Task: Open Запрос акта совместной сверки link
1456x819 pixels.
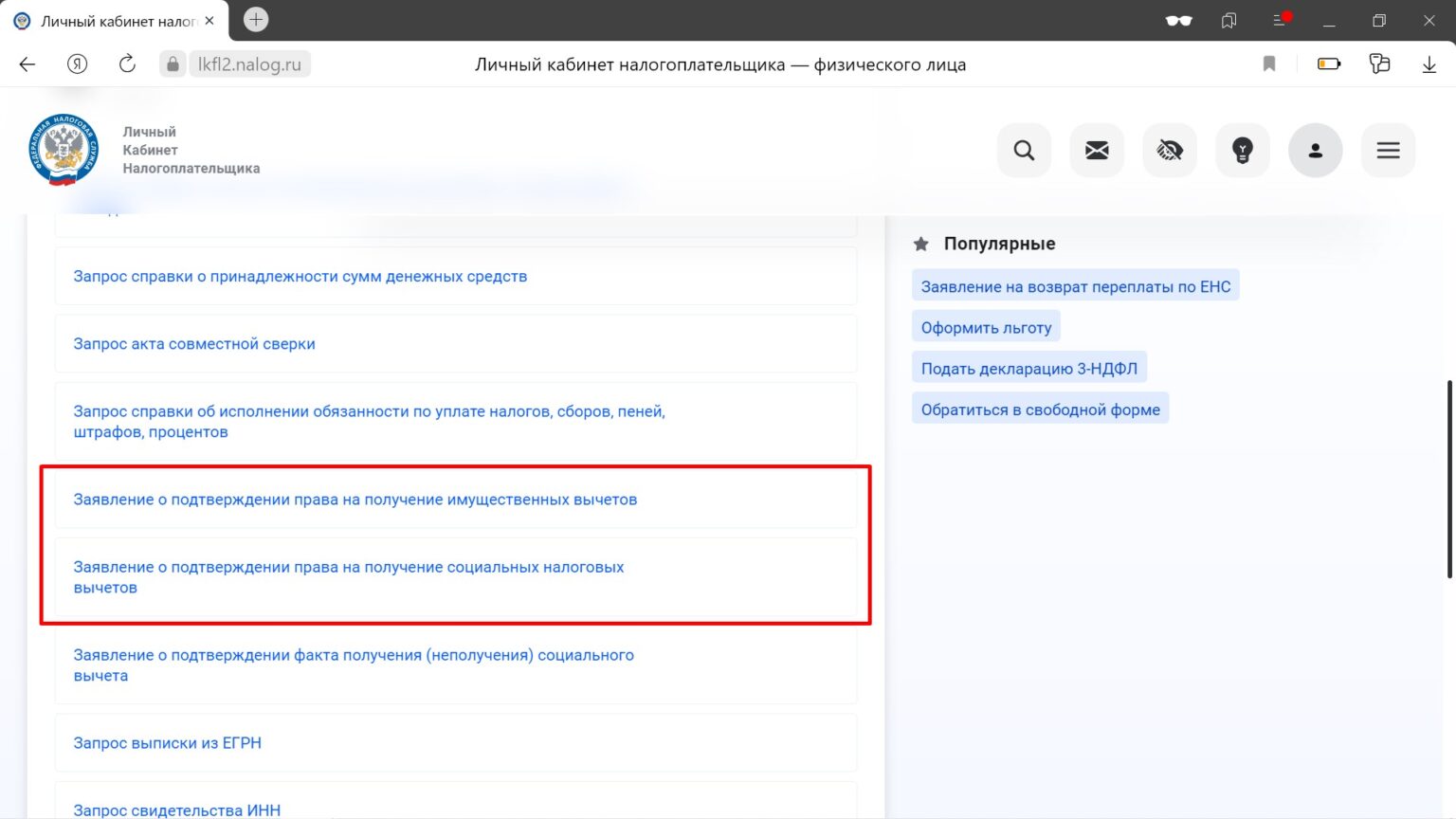Action: click(194, 344)
